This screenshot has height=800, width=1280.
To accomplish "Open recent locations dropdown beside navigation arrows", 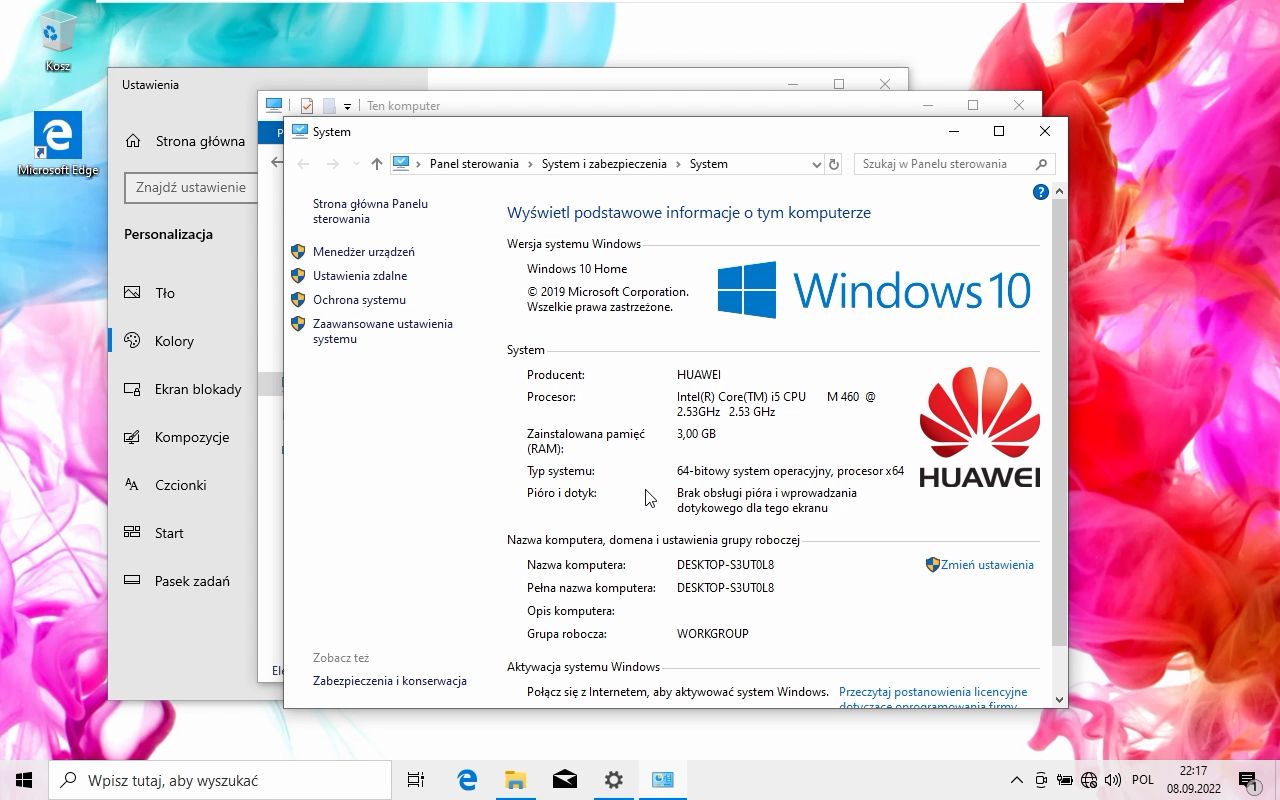I will pyautogui.click(x=355, y=164).
